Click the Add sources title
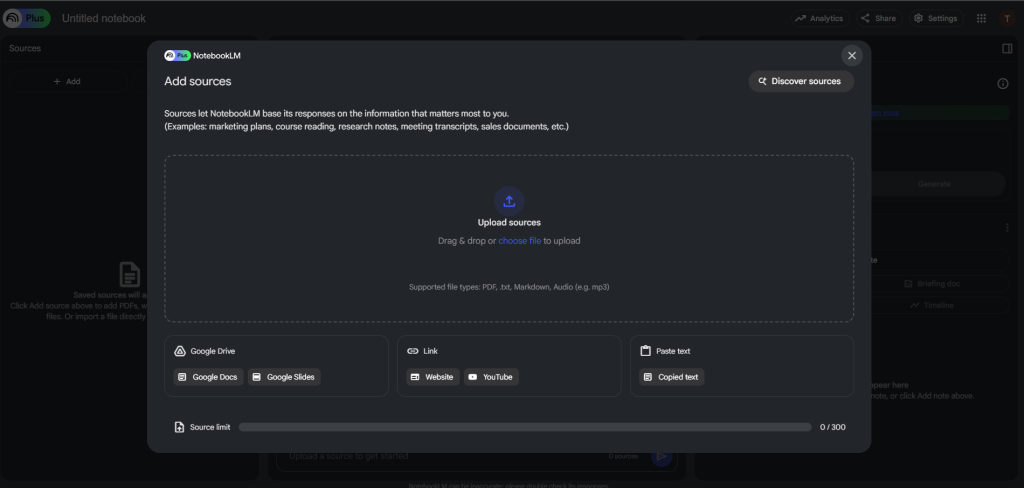Image resolution: width=1024 pixels, height=488 pixels. (x=197, y=82)
